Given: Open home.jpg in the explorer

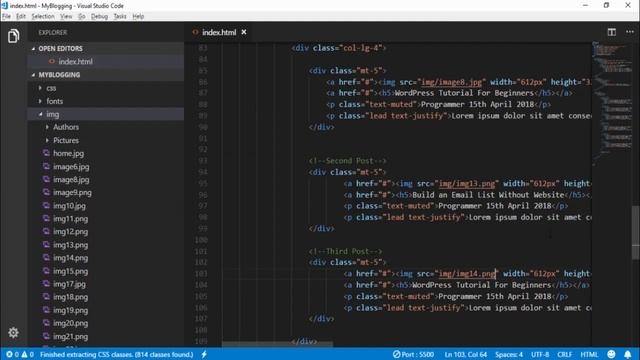Looking at the screenshot, I should 105,153.
